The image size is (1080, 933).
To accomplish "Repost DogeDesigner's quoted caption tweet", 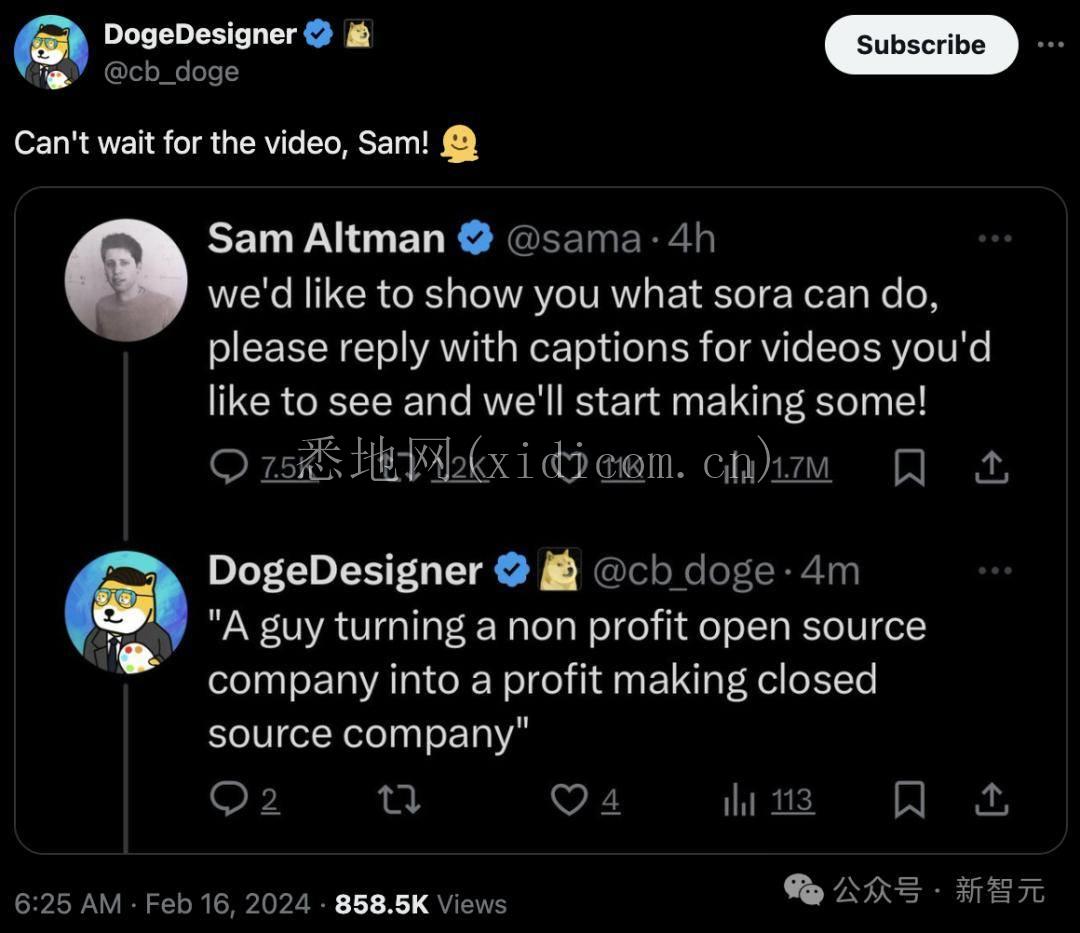I will point(399,800).
